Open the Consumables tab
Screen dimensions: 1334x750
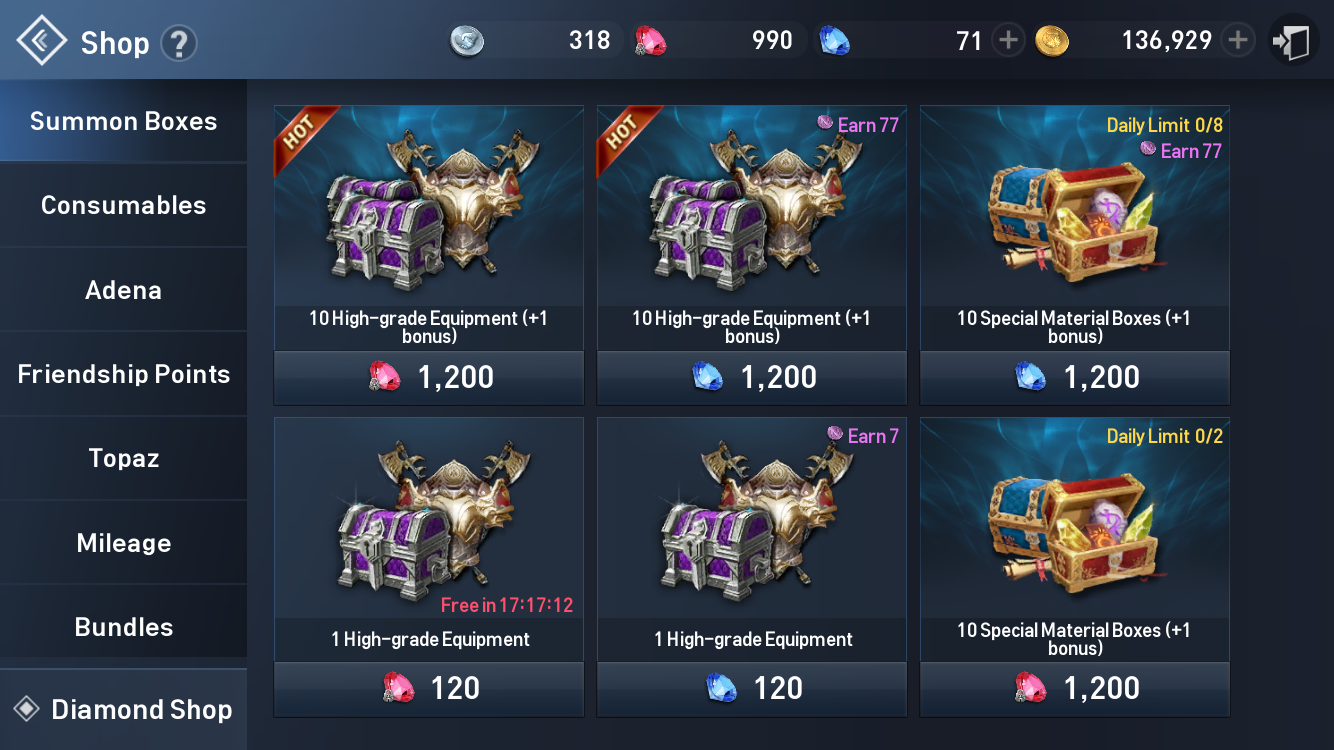[123, 205]
